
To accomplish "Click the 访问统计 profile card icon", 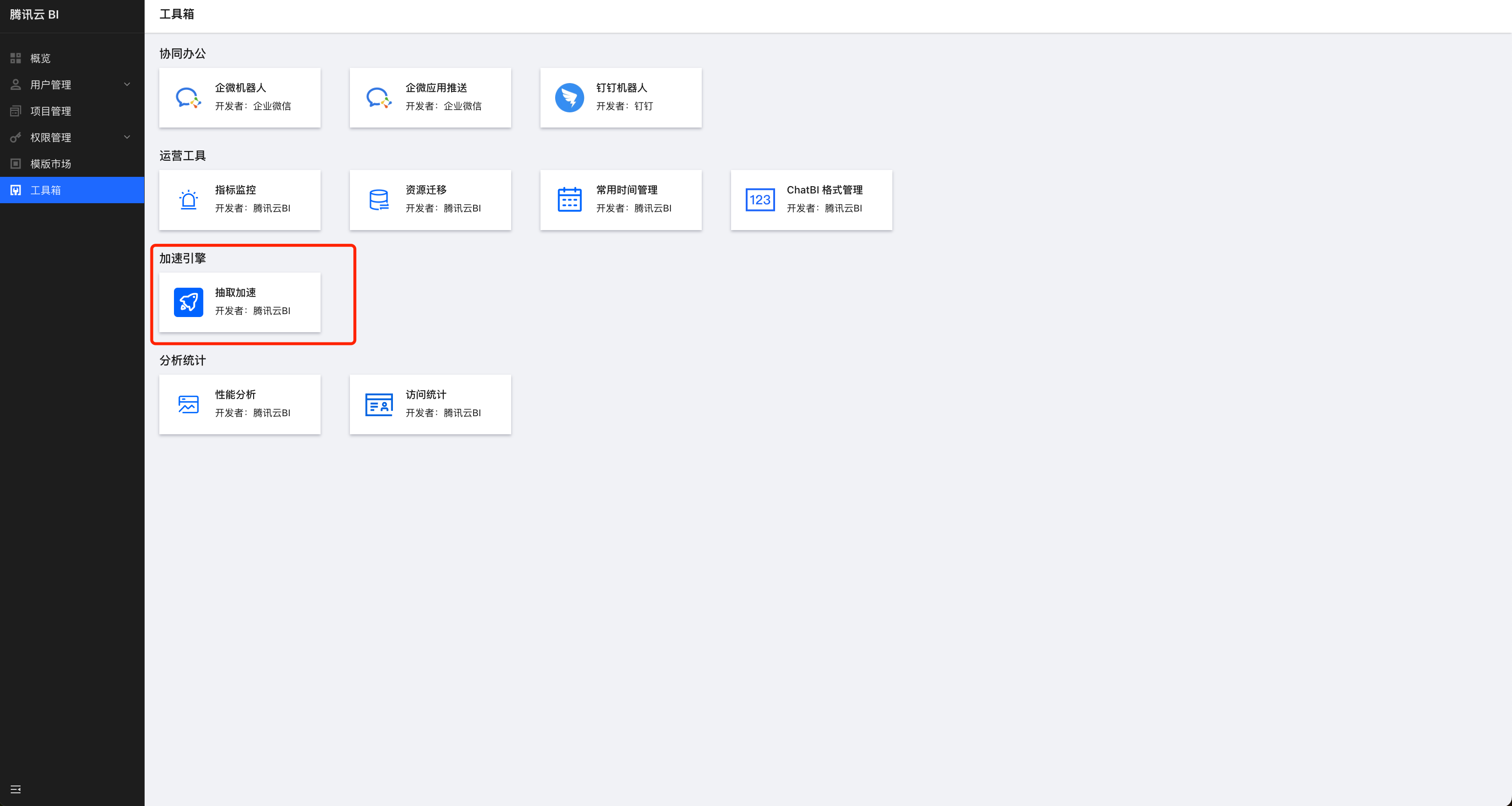I will (x=379, y=404).
